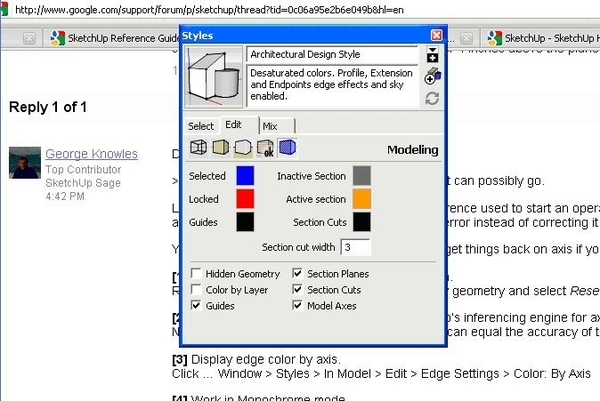The width and height of the screenshot is (600, 401).
Task: Pick the Guides black color swatch
Action: 245,222
